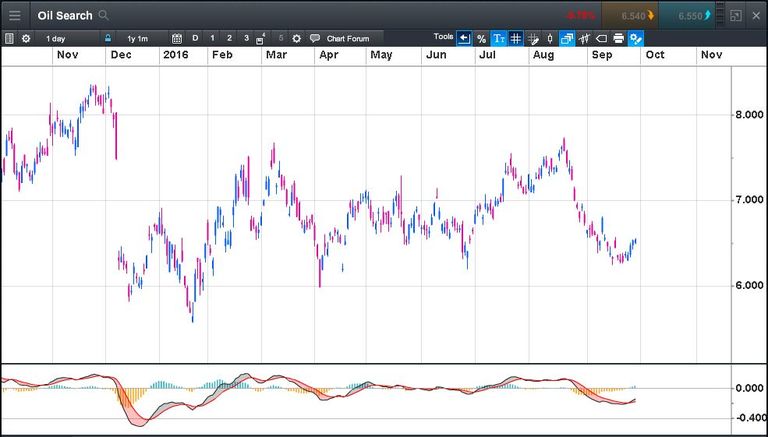Screen dimensions: 768x437
Task: Select the grid drawing pencil tool
Action: pyautogui.click(x=533, y=38)
